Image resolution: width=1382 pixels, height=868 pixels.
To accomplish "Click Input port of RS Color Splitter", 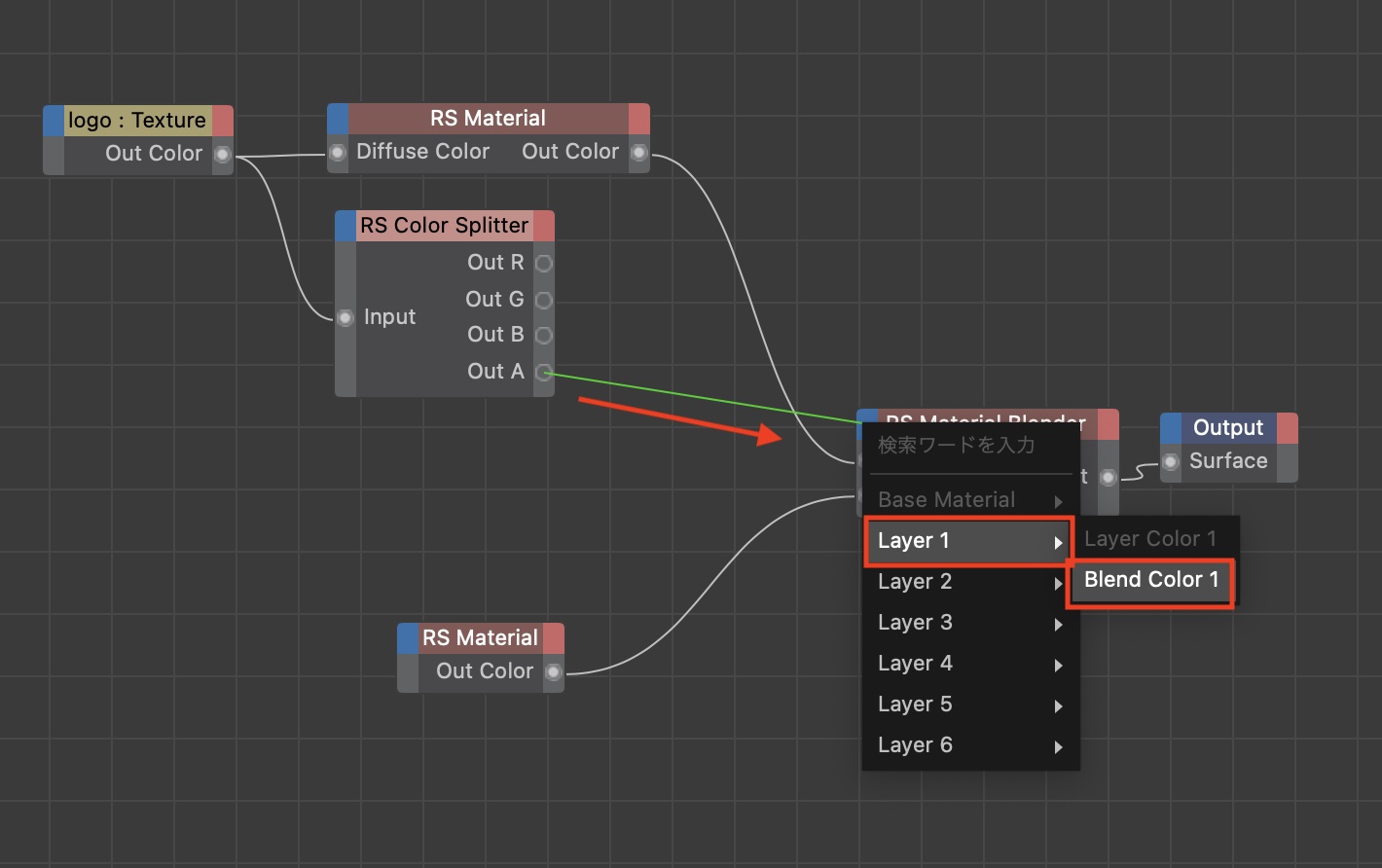I will pyautogui.click(x=345, y=318).
